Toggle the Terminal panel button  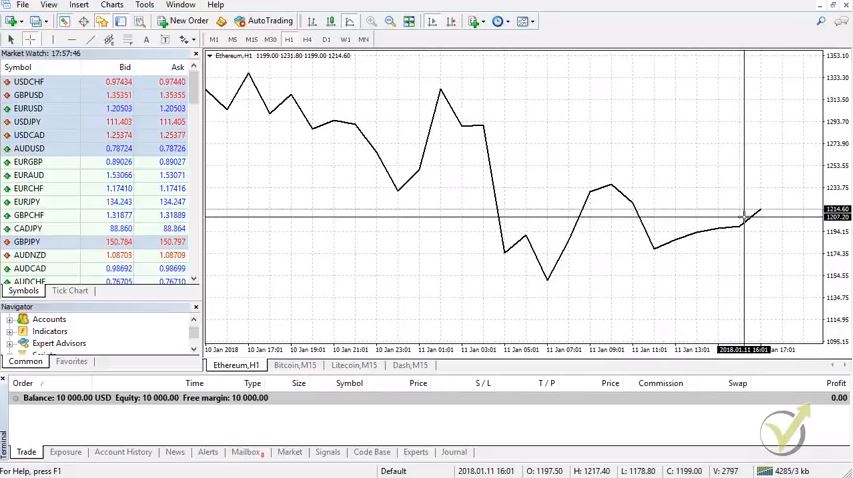coord(120,21)
